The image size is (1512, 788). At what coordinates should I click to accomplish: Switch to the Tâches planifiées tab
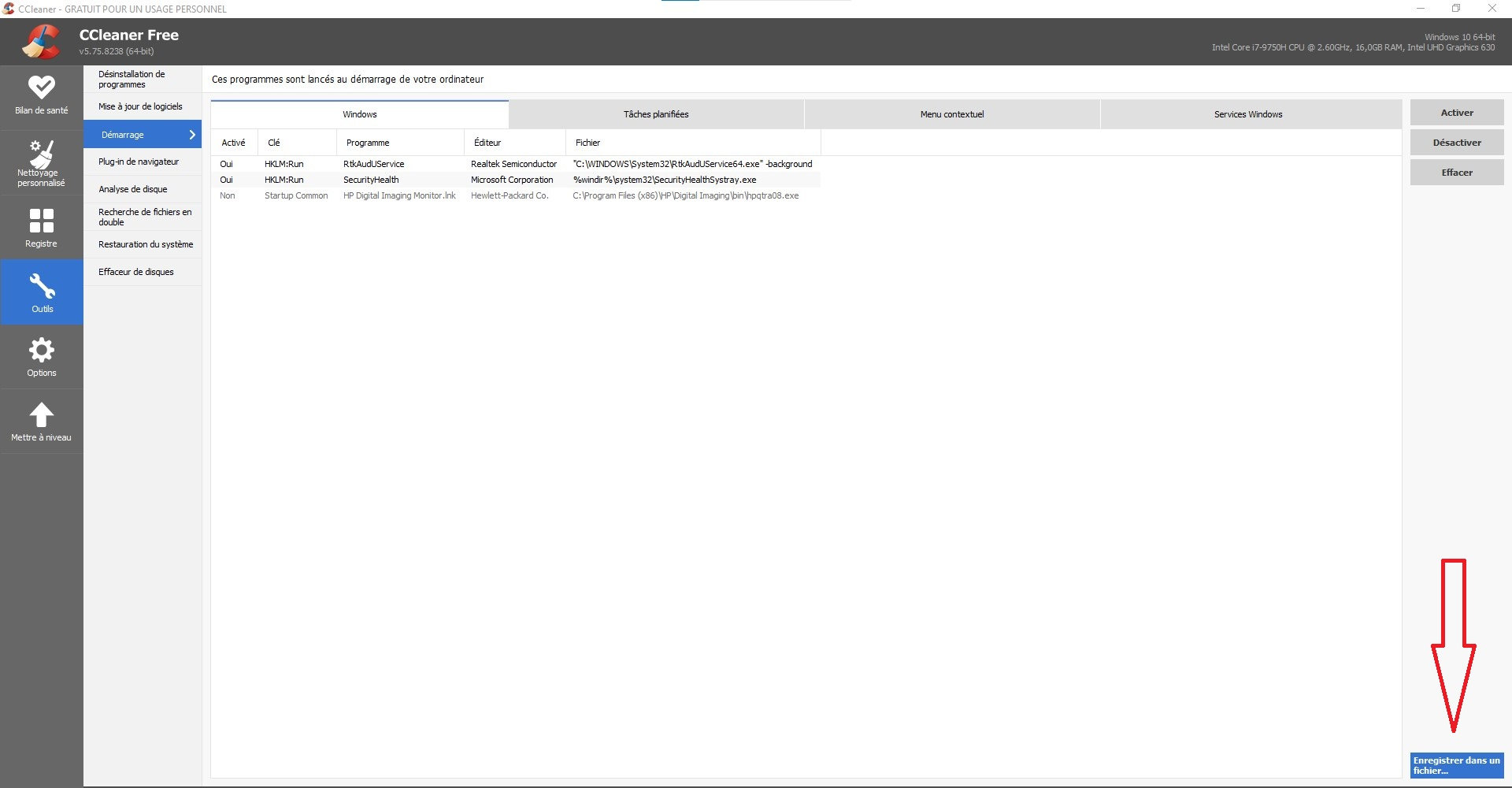coord(656,114)
